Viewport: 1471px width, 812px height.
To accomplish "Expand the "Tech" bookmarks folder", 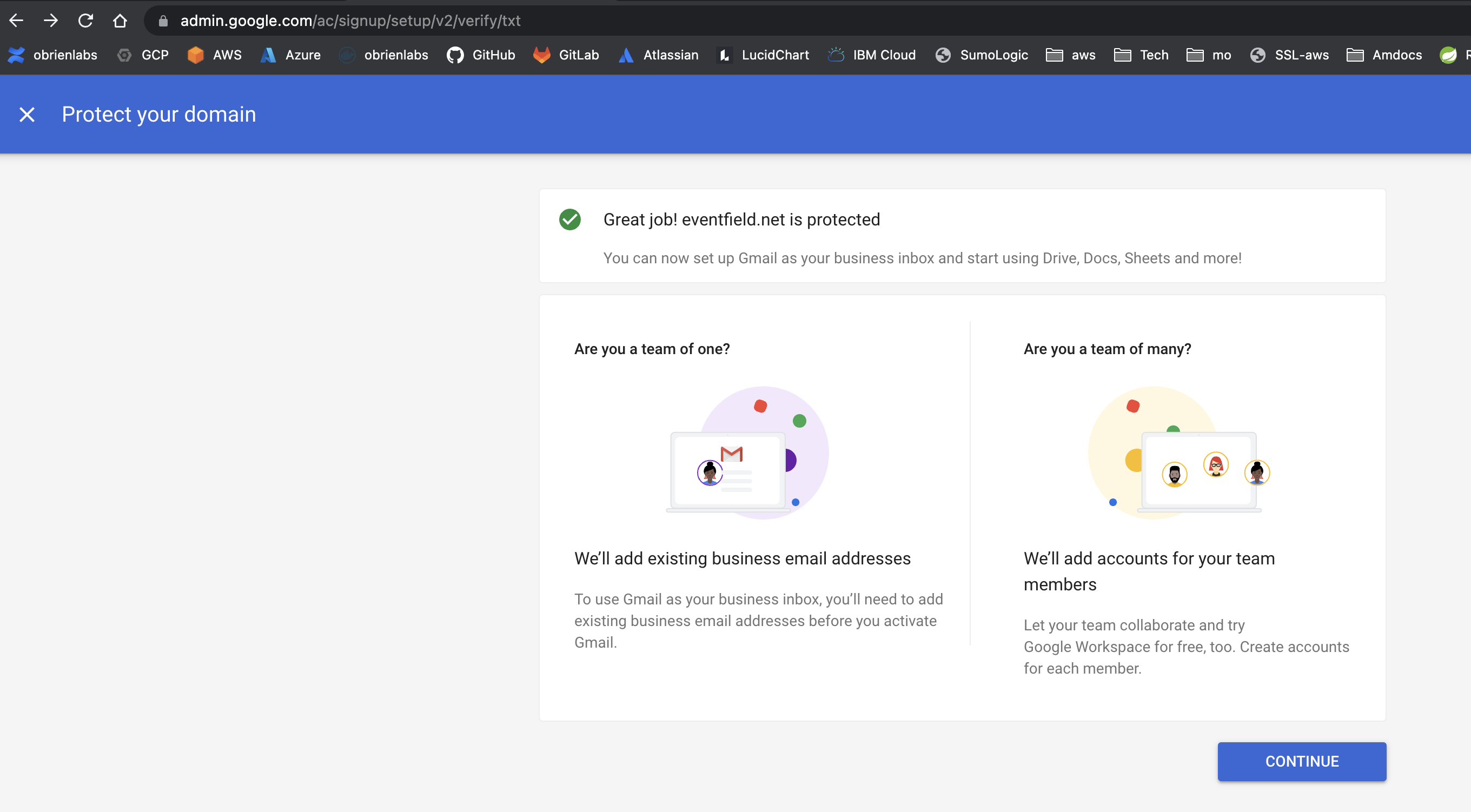I will (1141, 55).
